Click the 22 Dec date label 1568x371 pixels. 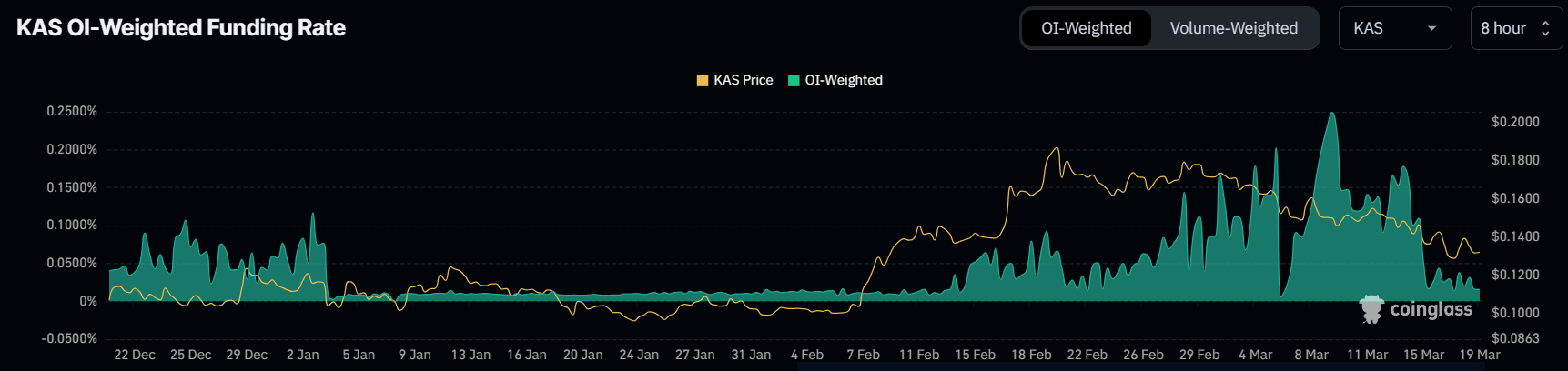point(135,355)
